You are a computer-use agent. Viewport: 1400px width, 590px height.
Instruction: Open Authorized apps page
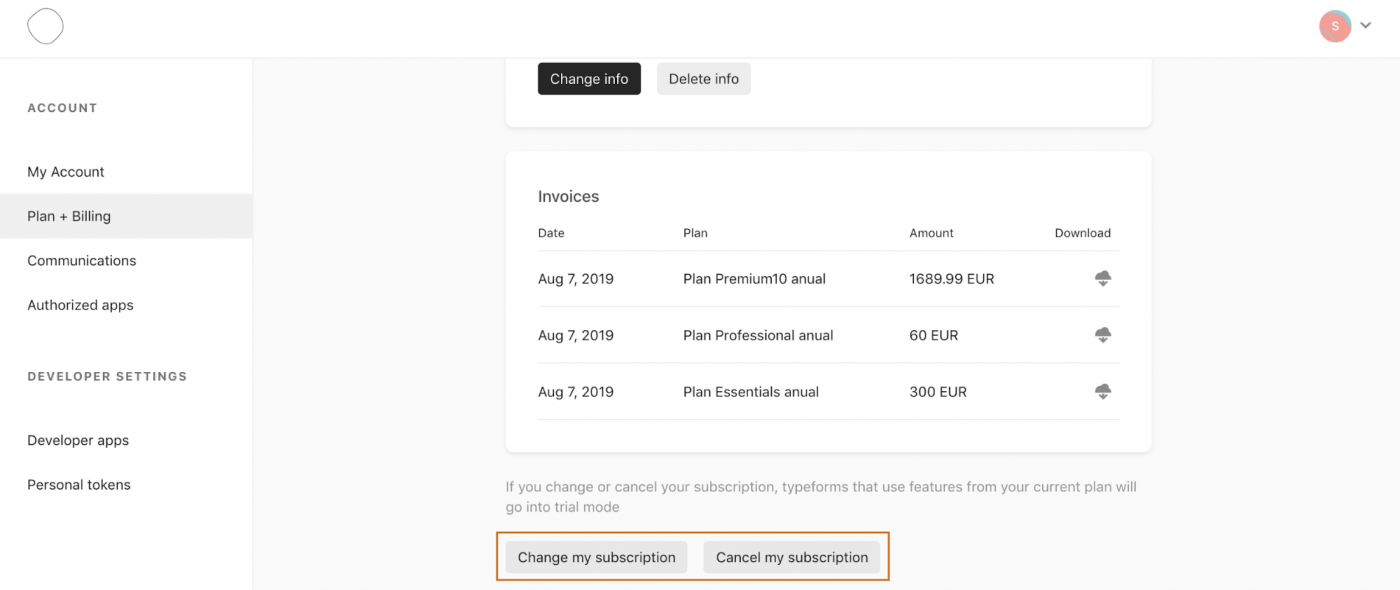coord(80,305)
